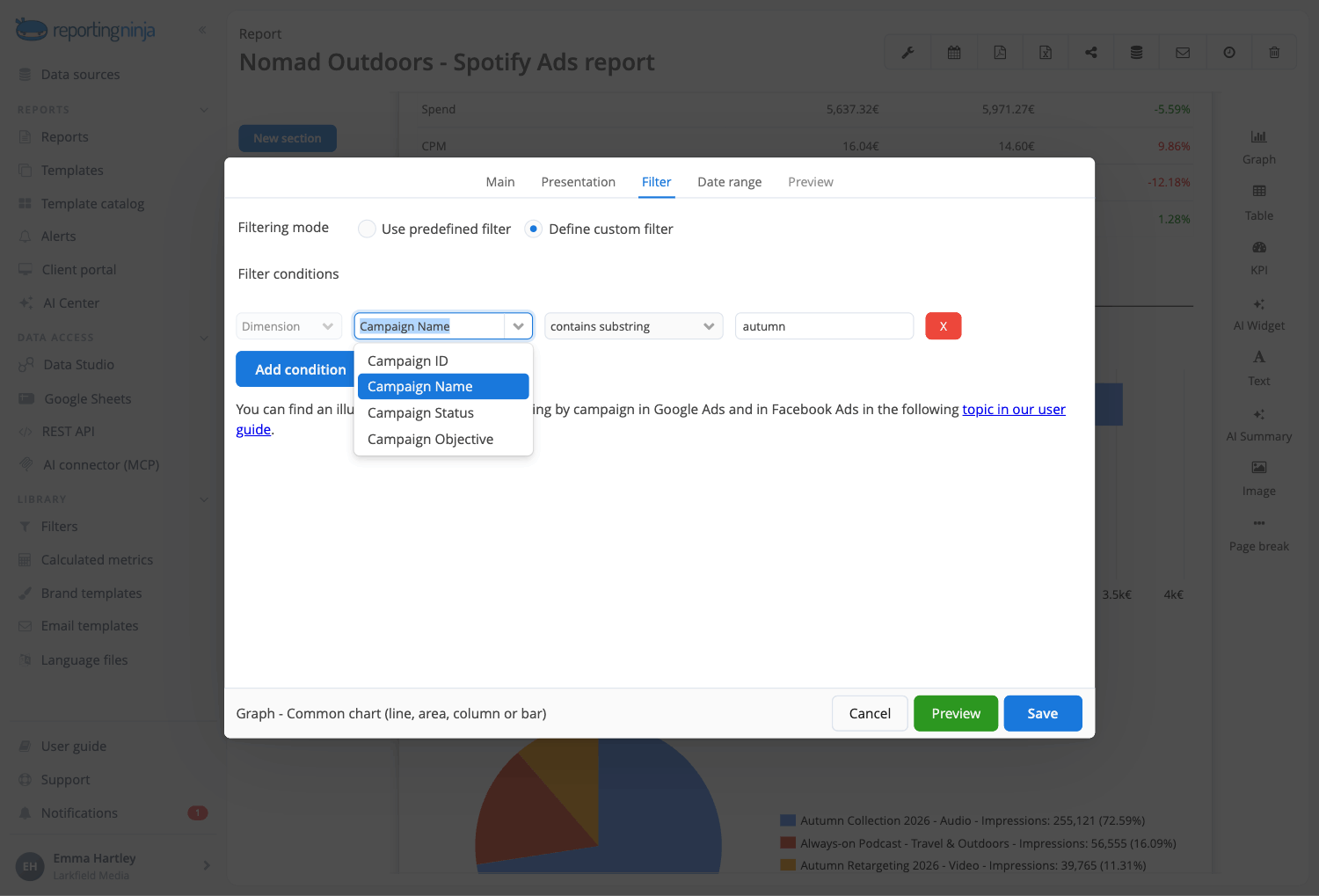1319x896 pixels.
Task: Export the report to Excel
Action: pos(1046,53)
